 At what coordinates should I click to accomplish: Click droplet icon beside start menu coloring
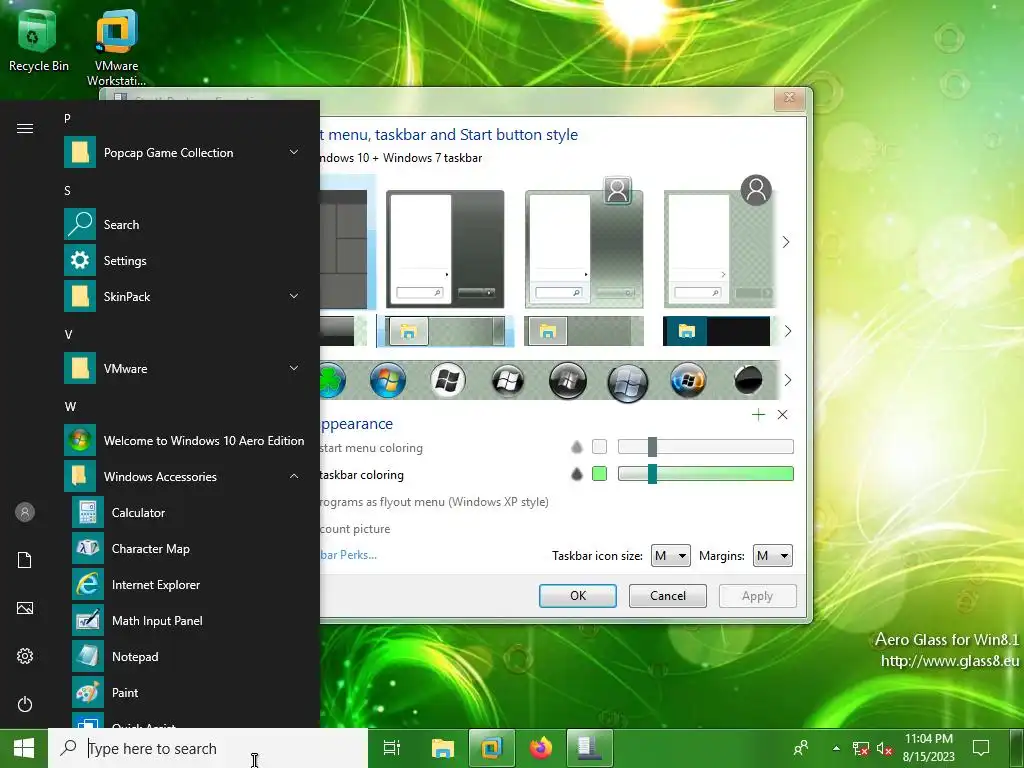point(577,447)
